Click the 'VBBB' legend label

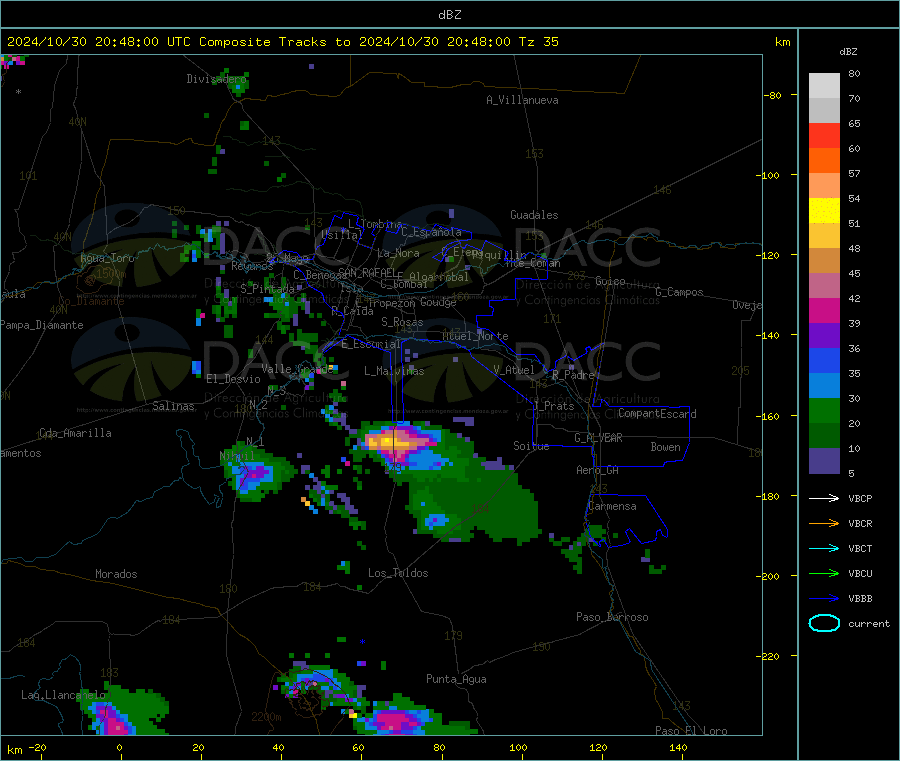point(860,598)
